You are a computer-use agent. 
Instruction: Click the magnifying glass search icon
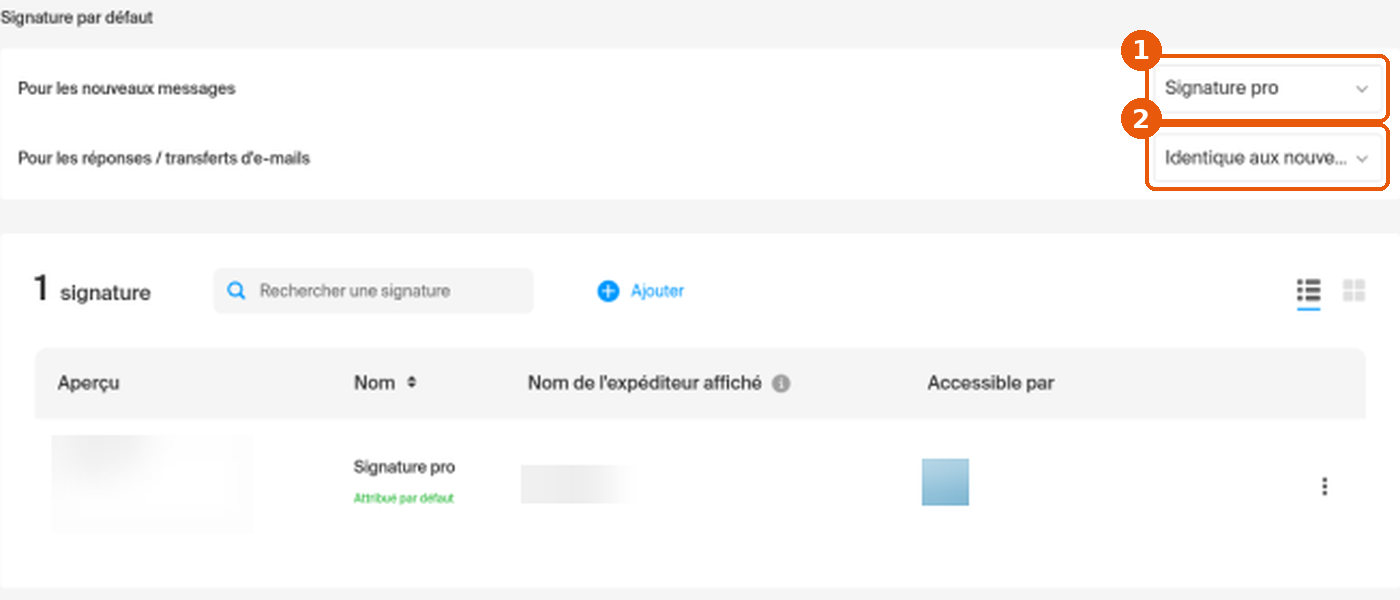(236, 291)
